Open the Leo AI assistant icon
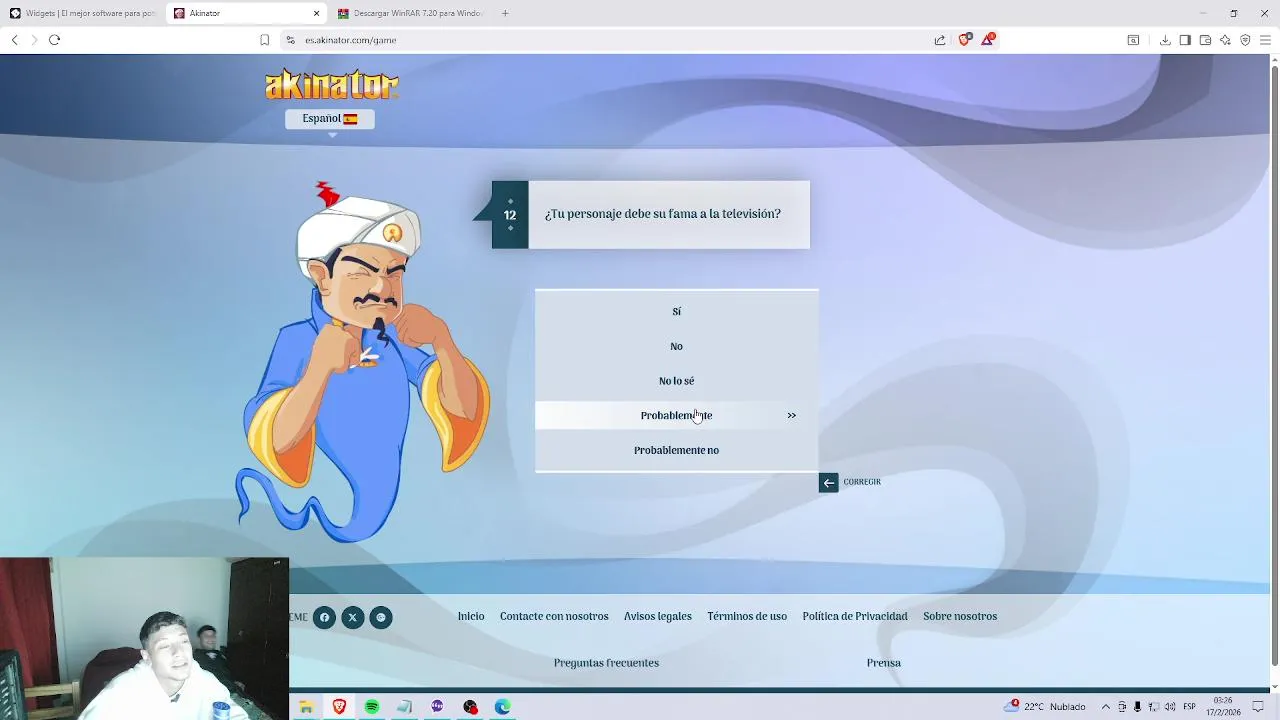This screenshot has height=720, width=1280. pyautogui.click(x=1225, y=40)
